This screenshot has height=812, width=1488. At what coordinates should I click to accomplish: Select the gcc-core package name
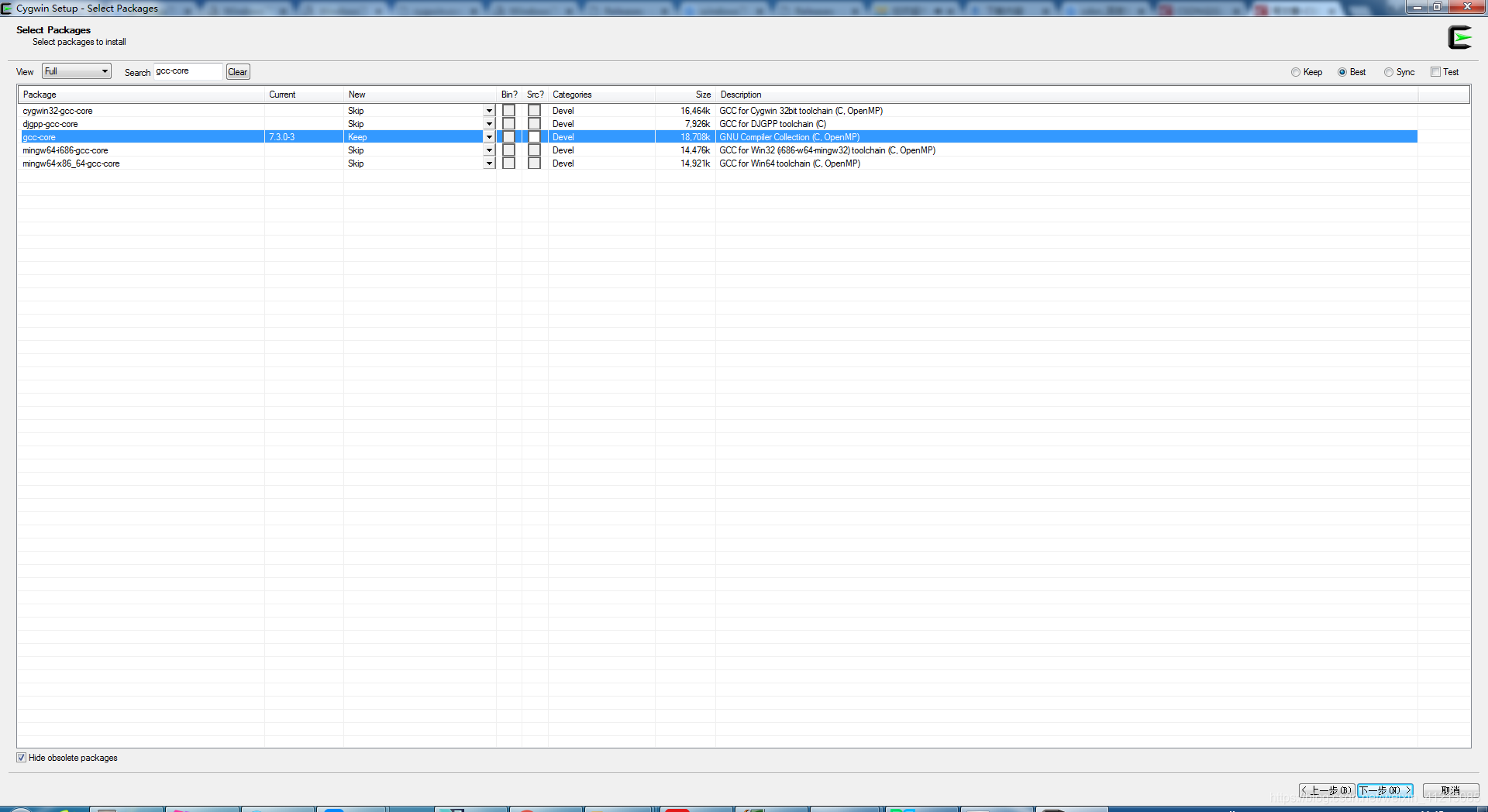coord(39,137)
